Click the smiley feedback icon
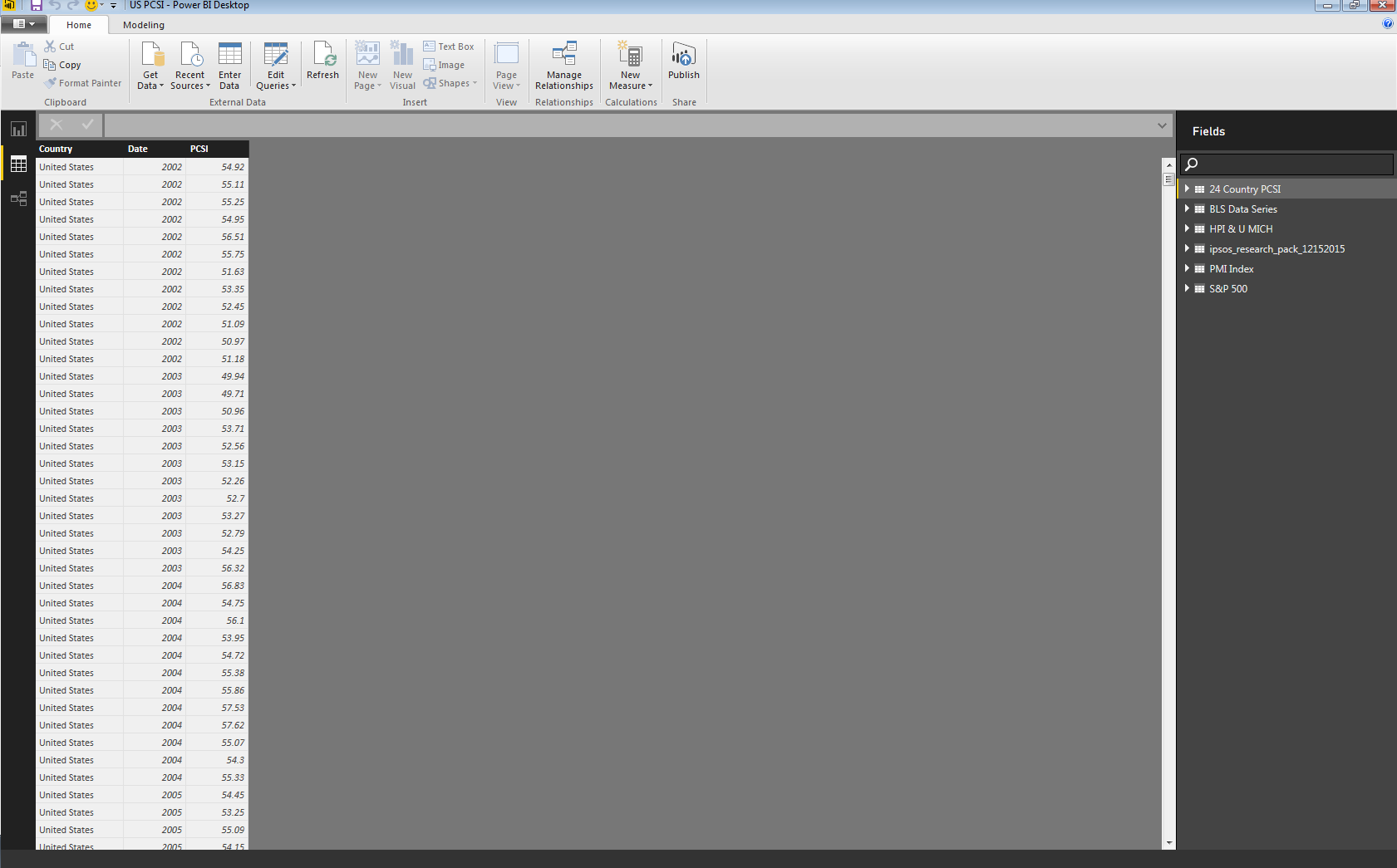 [x=91, y=5]
